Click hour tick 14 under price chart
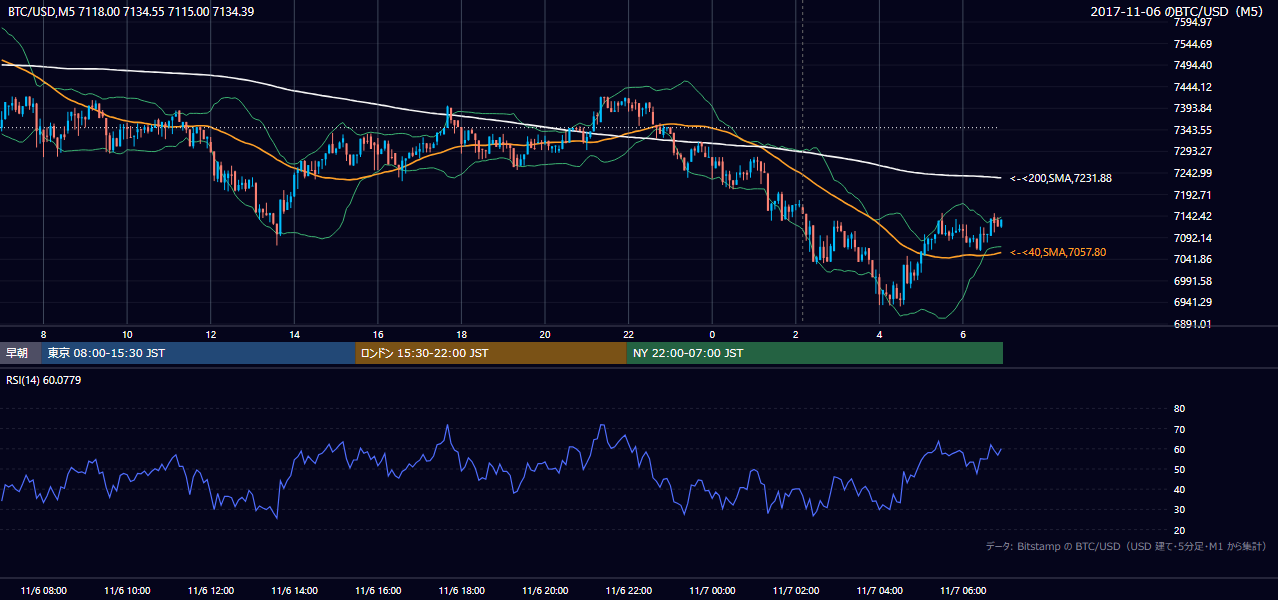The height and width of the screenshot is (600, 1278). pyautogui.click(x=294, y=334)
